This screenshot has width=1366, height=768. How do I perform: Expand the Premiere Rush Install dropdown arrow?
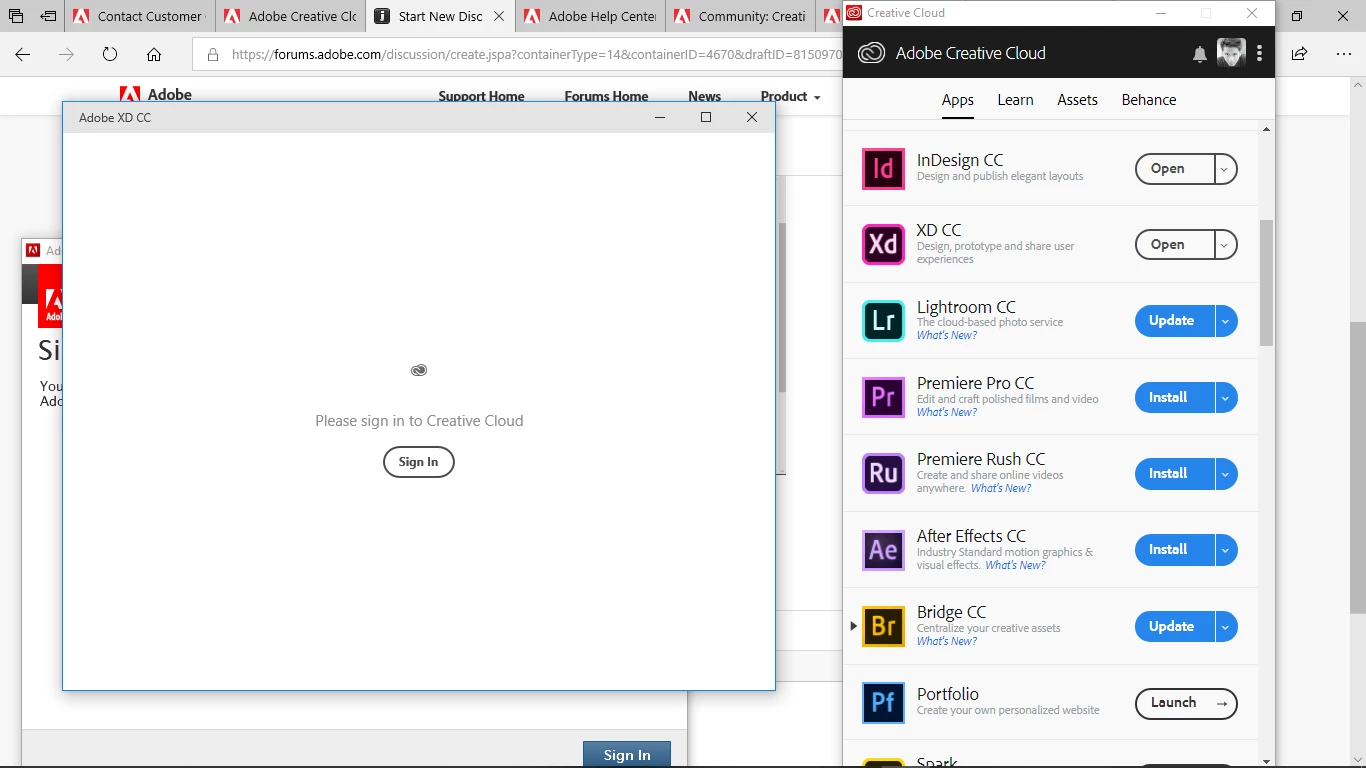[x=1226, y=474]
